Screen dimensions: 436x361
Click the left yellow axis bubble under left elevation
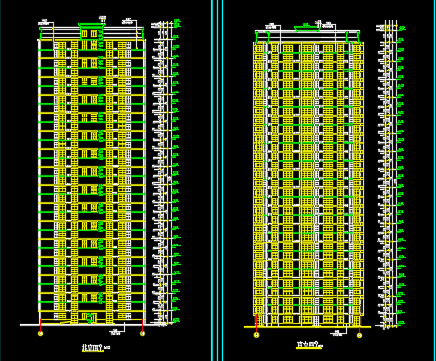tap(41, 333)
